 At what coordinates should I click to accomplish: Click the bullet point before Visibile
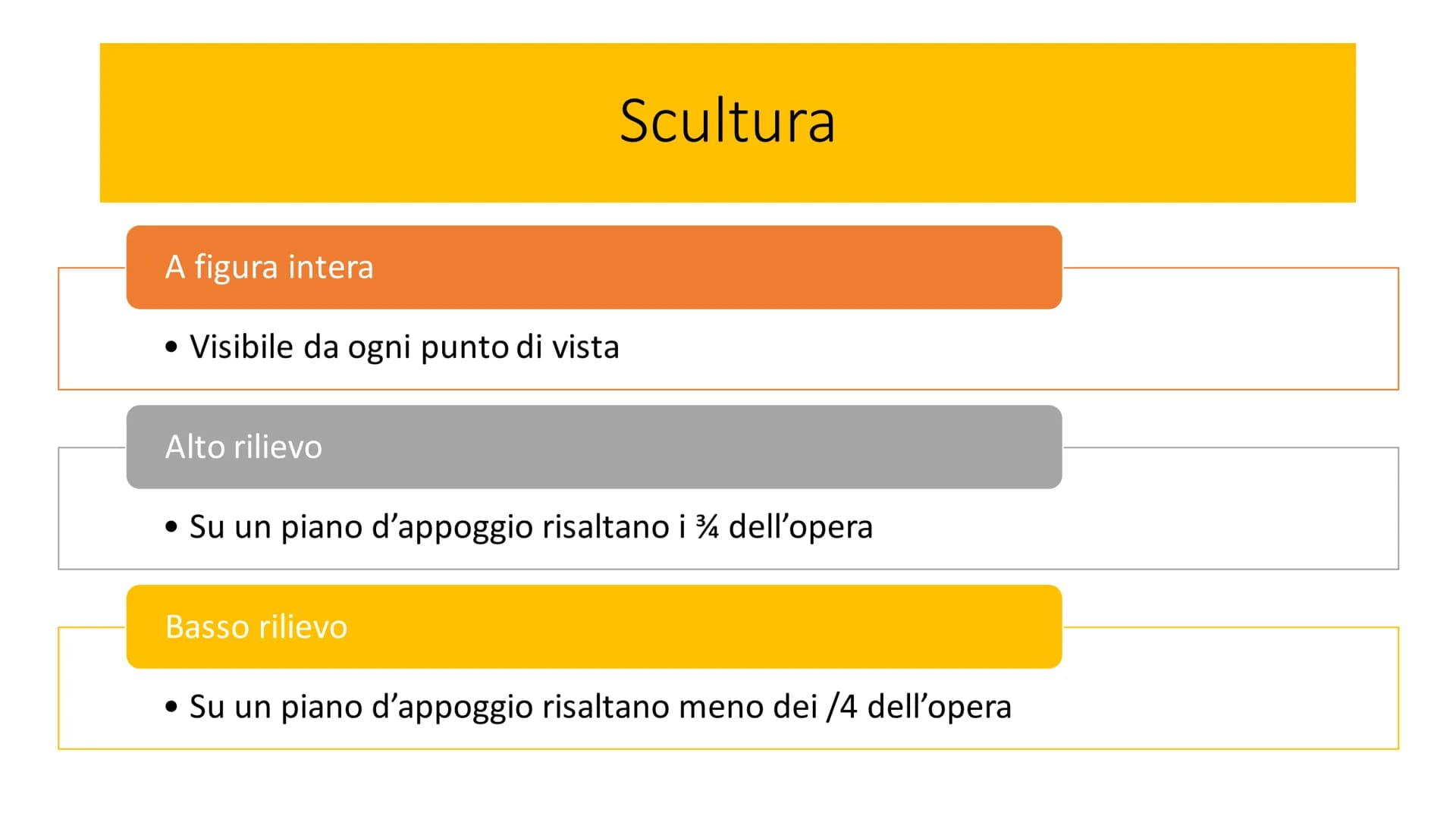171,347
